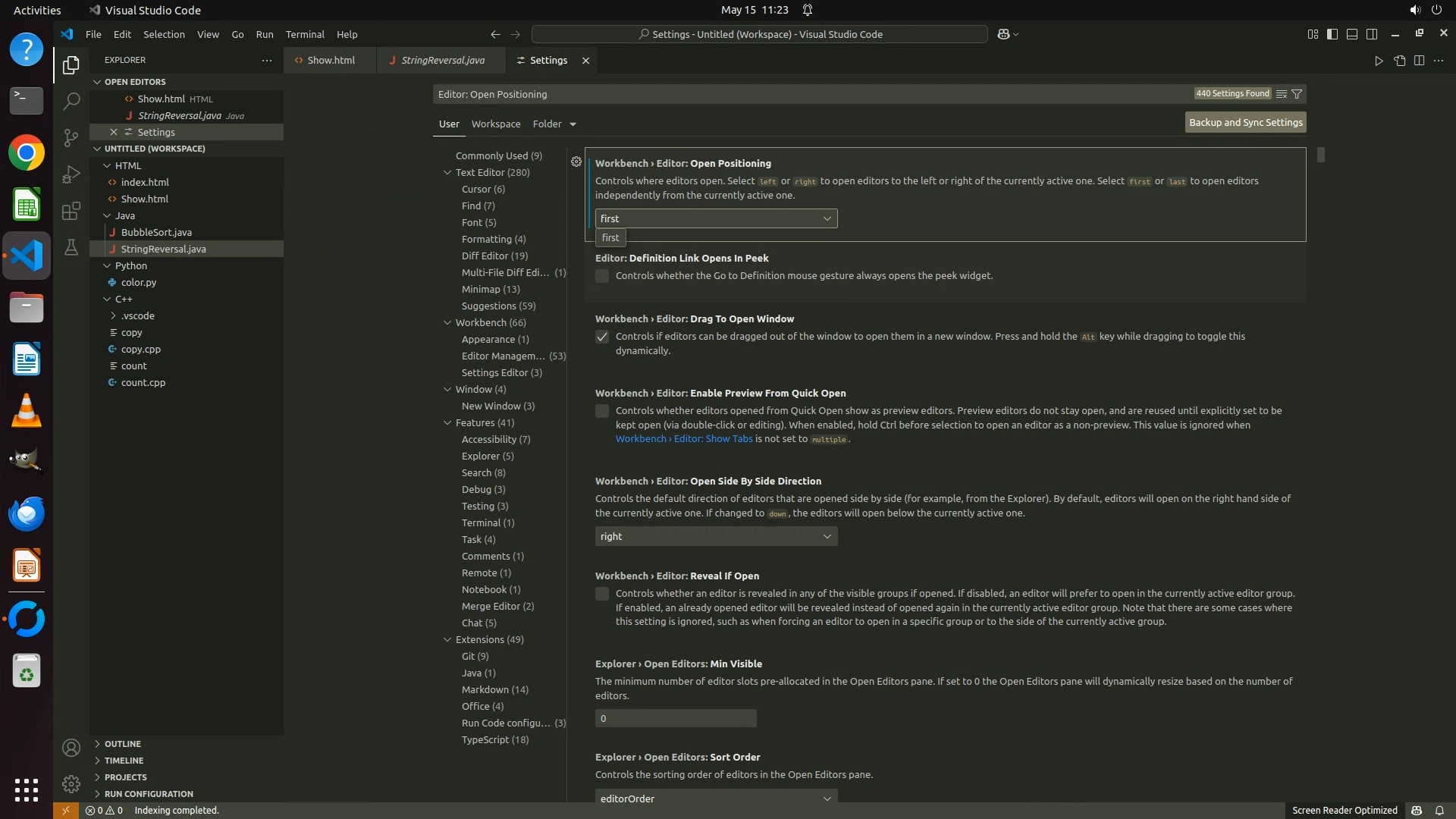Open the Testing flask view
1456x819 pixels.
pyautogui.click(x=71, y=247)
